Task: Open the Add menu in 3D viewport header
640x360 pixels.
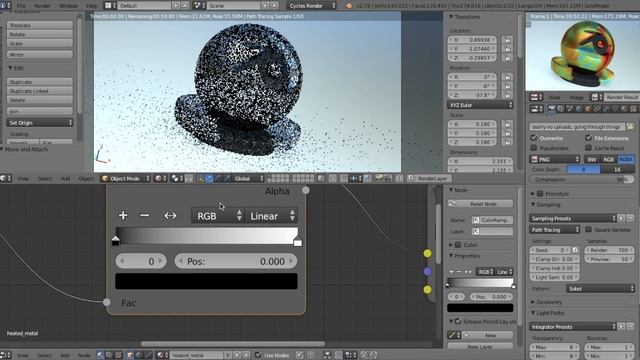Action: [x=65, y=178]
